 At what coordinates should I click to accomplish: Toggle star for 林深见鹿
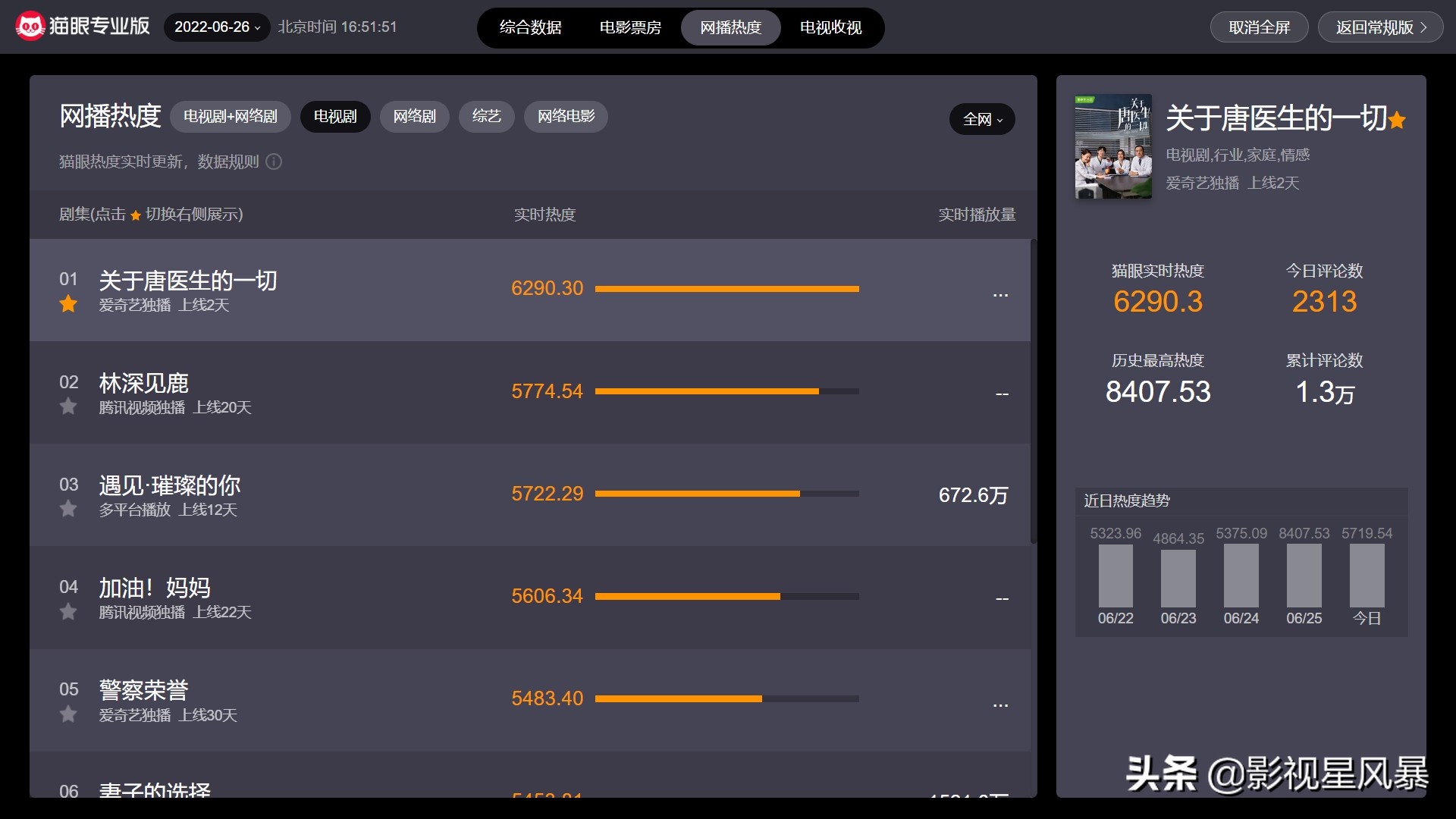point(68,406)
